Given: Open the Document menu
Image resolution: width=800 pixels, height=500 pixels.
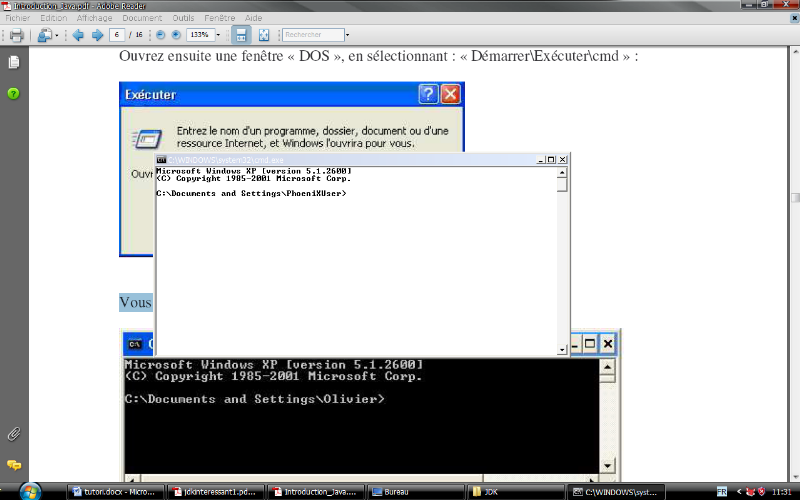Looking at the screenshot, I should [142, 18].
